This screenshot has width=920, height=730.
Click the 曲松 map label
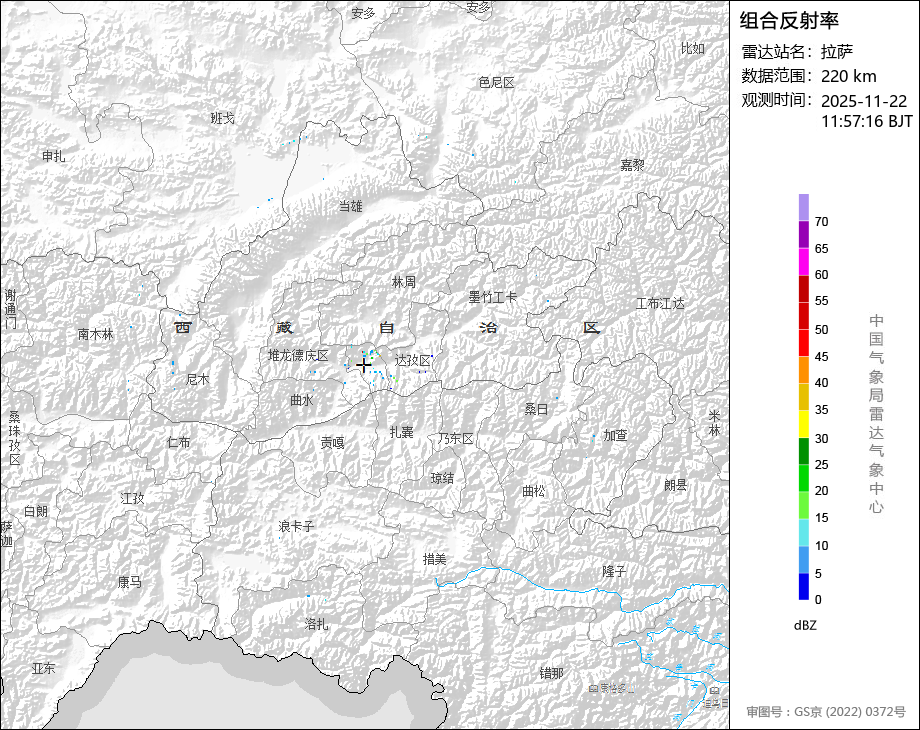(533, 491)
